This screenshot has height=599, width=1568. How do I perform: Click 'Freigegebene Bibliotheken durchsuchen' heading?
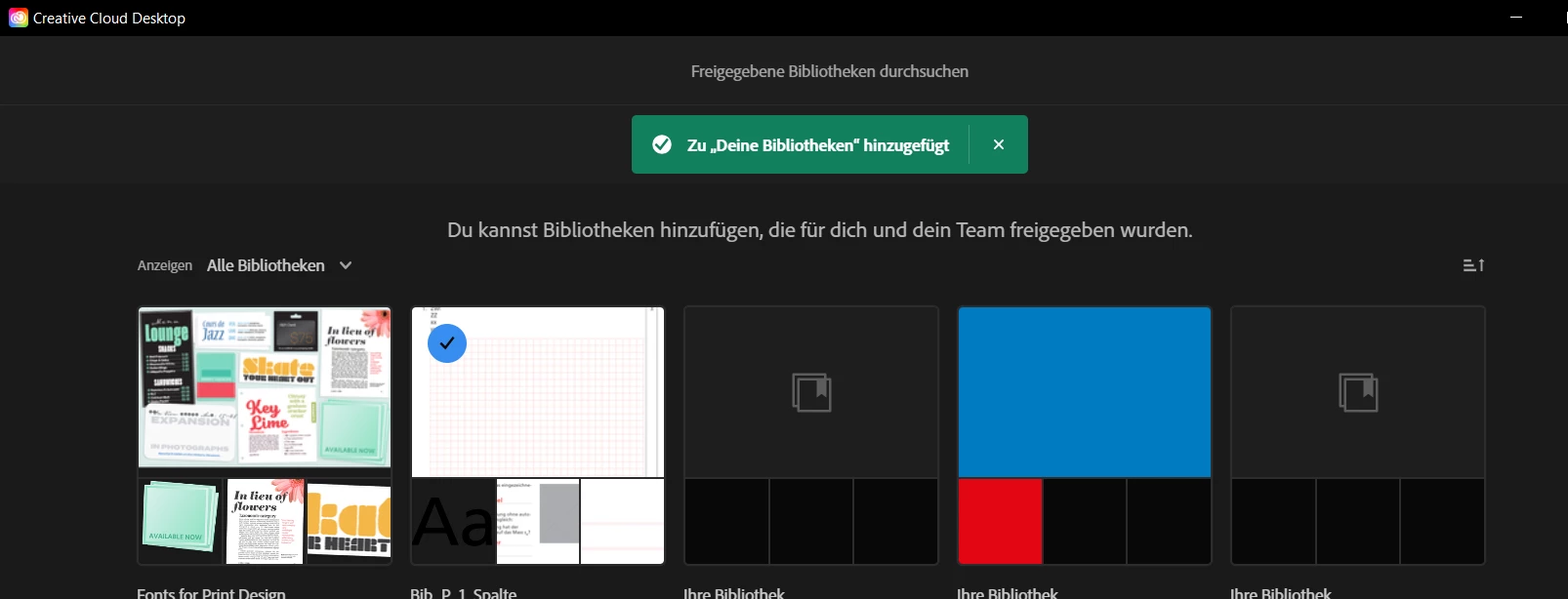(x=830, y=71)
